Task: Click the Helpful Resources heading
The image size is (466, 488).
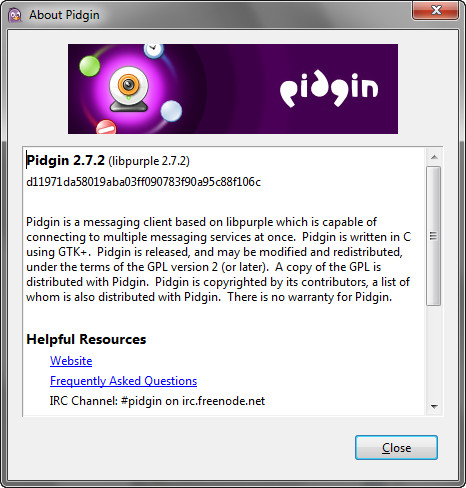Action: tap(86, 339)
